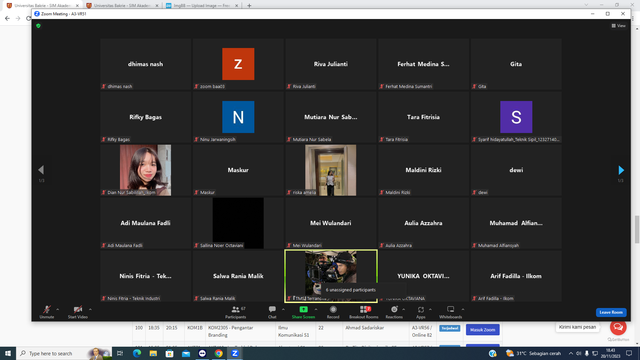The width and height of the screenshot is (640, 360).
Task: Expand chat options arrow beside Chat
Action: pyautogui.click(x=283, y=309)
